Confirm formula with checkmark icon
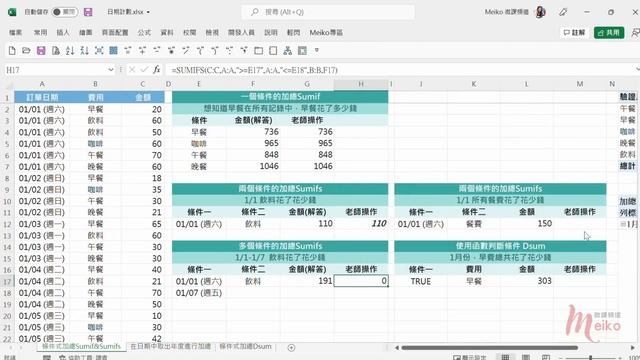 [144, 70]
